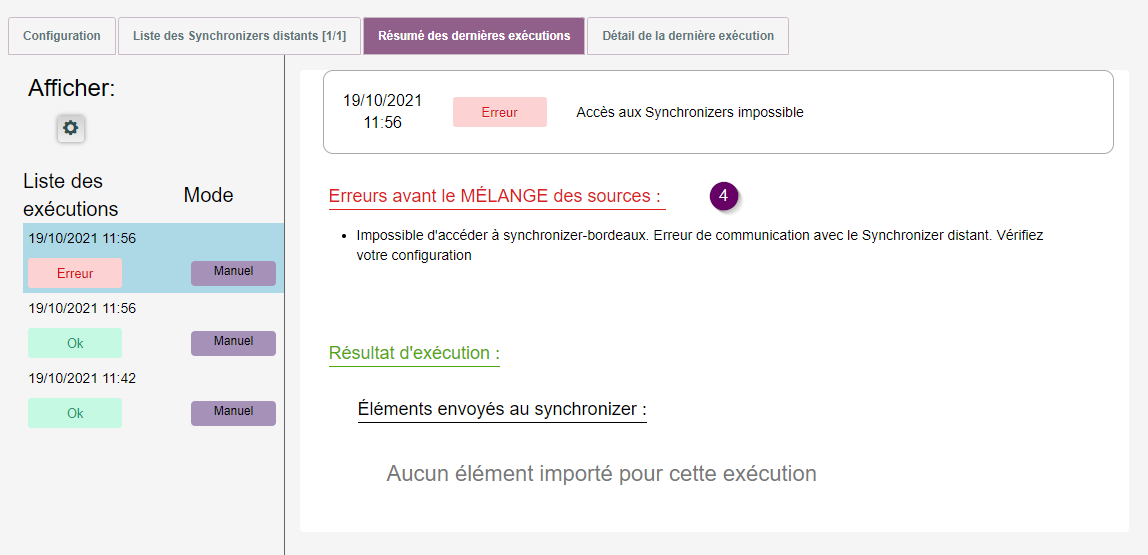
Task: Click Manuel button on the Erreur execution
Action: pyautogui.click(x=233, y=273)
